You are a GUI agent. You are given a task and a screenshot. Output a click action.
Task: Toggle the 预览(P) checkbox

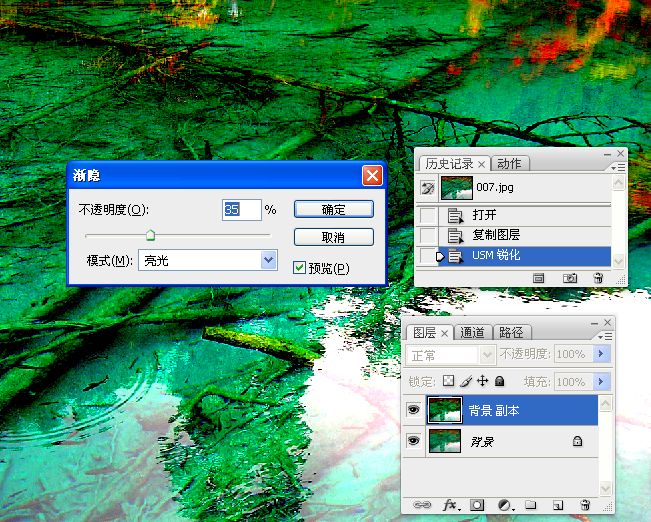pos(299,268)
